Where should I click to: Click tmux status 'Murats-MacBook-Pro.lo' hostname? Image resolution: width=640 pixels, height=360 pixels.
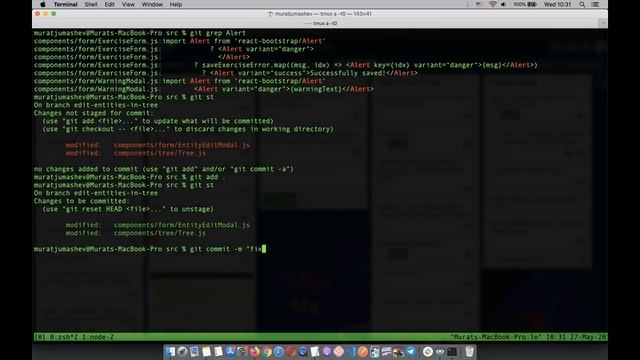(x=496, y=337)
